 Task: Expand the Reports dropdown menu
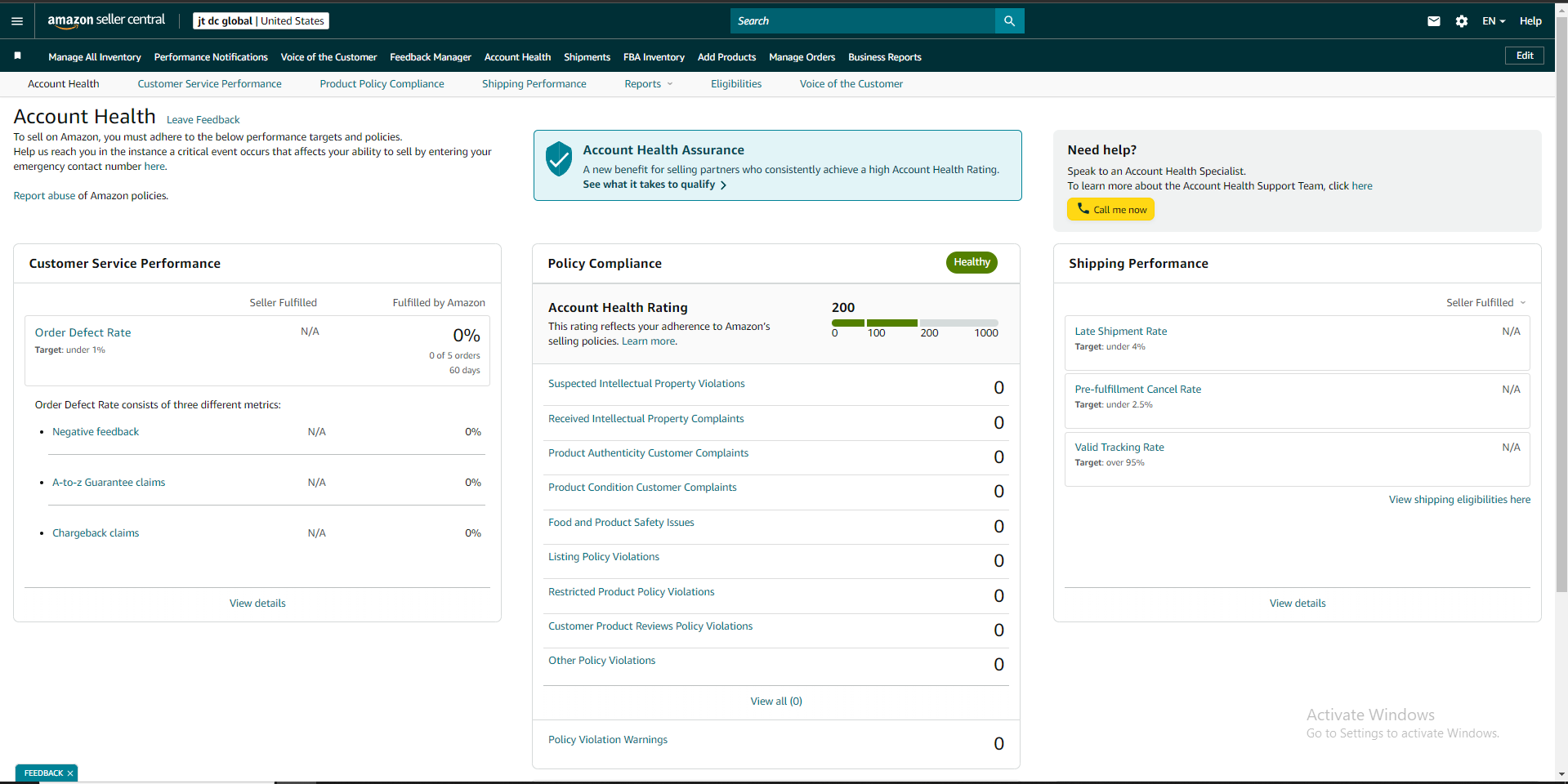(649, 84)
